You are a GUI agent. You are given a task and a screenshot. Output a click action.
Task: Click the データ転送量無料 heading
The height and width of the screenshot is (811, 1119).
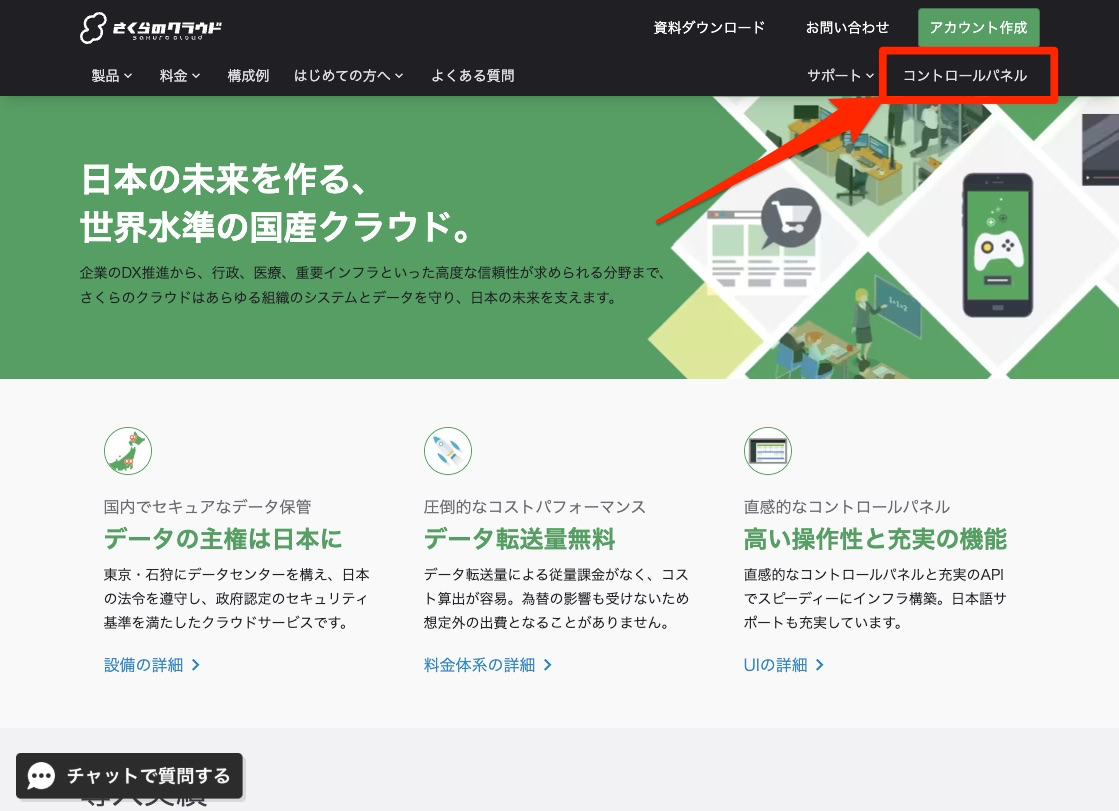click(519, 539)
